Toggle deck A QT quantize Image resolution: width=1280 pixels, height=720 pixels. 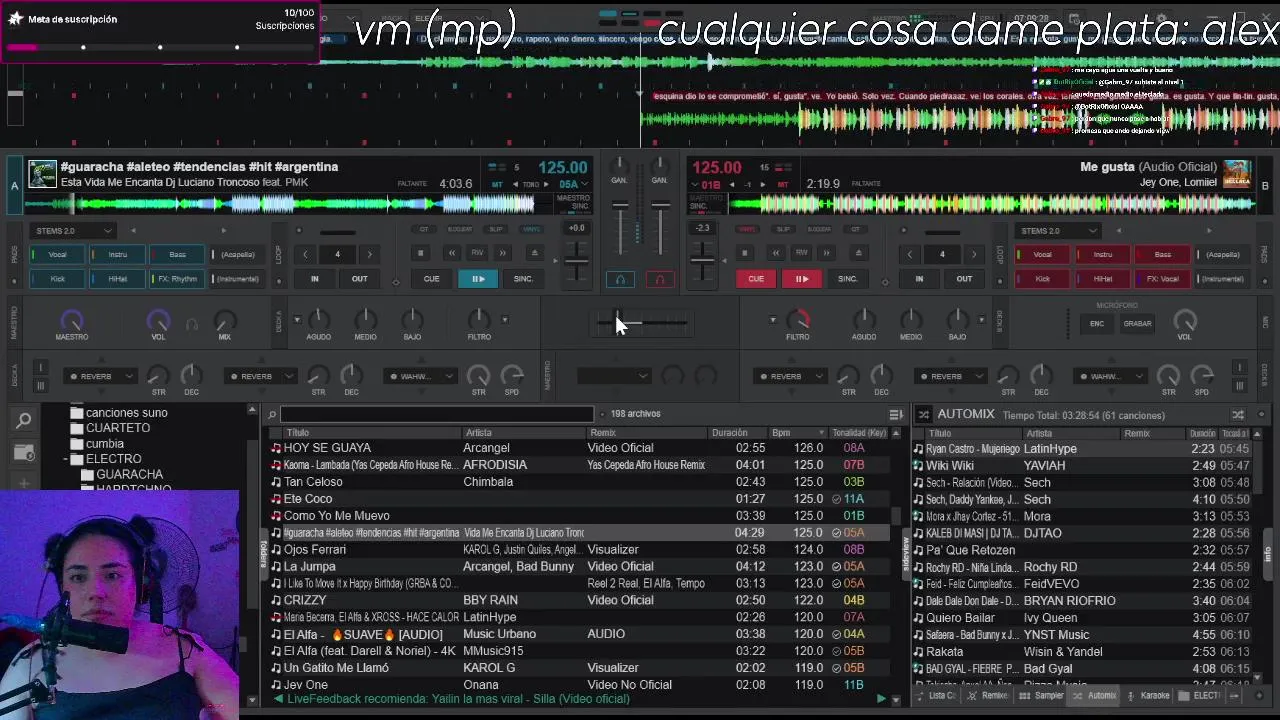pos(424,229)
